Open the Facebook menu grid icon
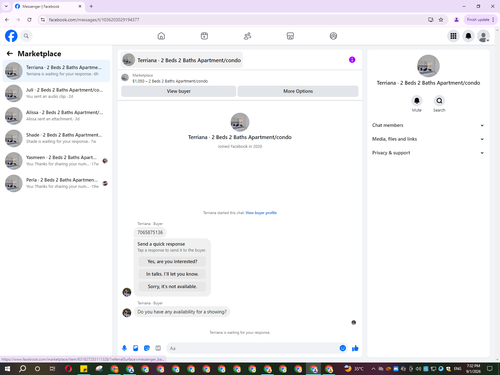 pyautogui.click(x=453, y=36)
